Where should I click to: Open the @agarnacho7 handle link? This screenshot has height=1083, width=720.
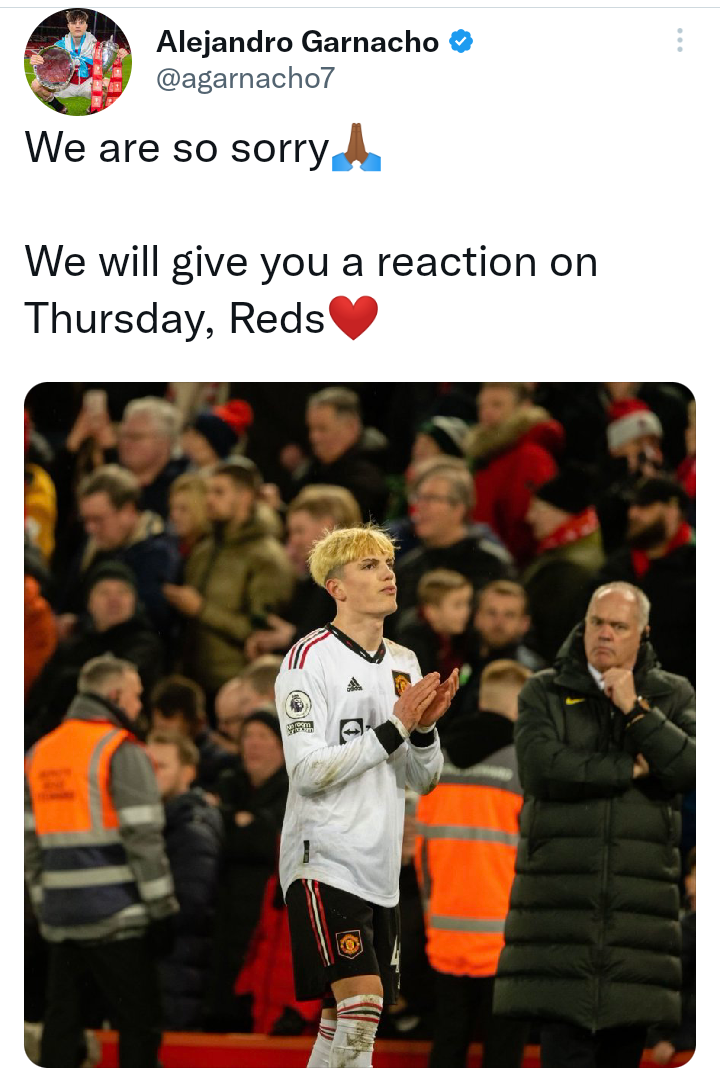point(245,78)
